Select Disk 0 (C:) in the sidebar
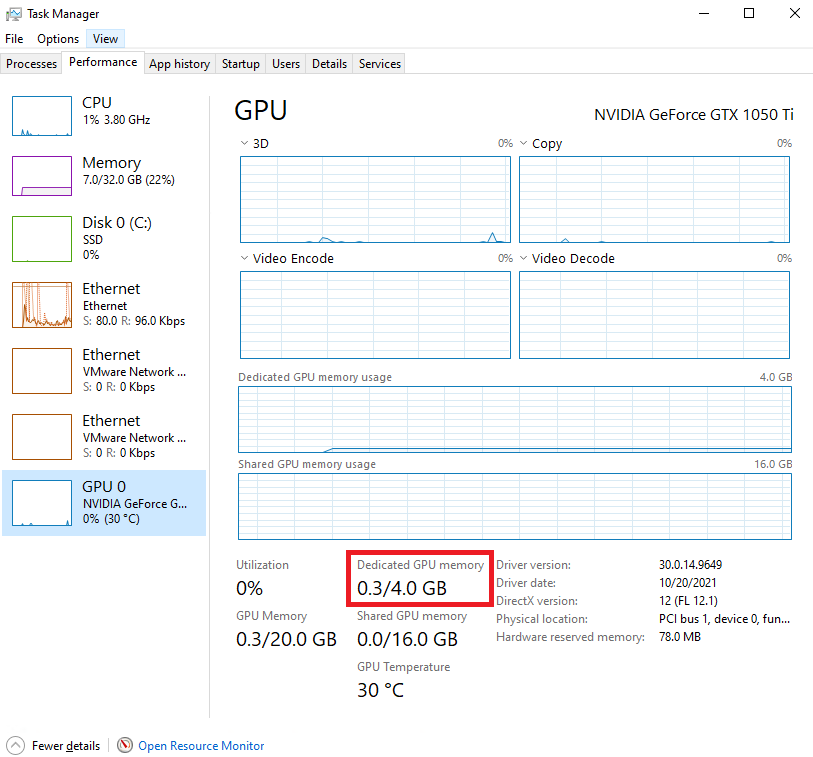This screenshot has width=813, height=757. coord(104,239)
